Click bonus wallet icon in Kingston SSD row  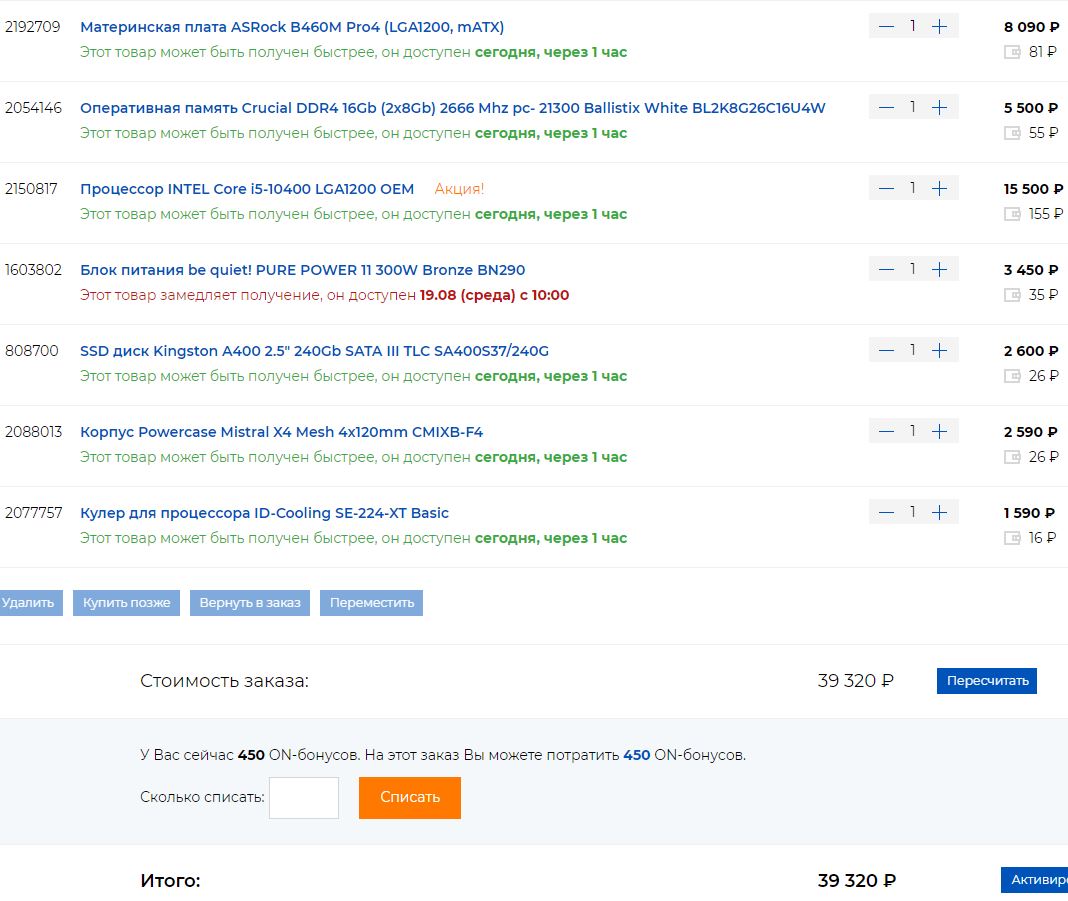tap(1012, 377)
